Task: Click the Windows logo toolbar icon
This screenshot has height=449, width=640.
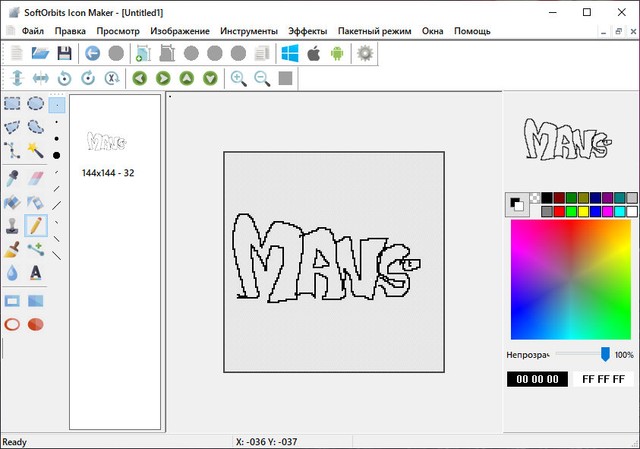Action: coord(291,53)
